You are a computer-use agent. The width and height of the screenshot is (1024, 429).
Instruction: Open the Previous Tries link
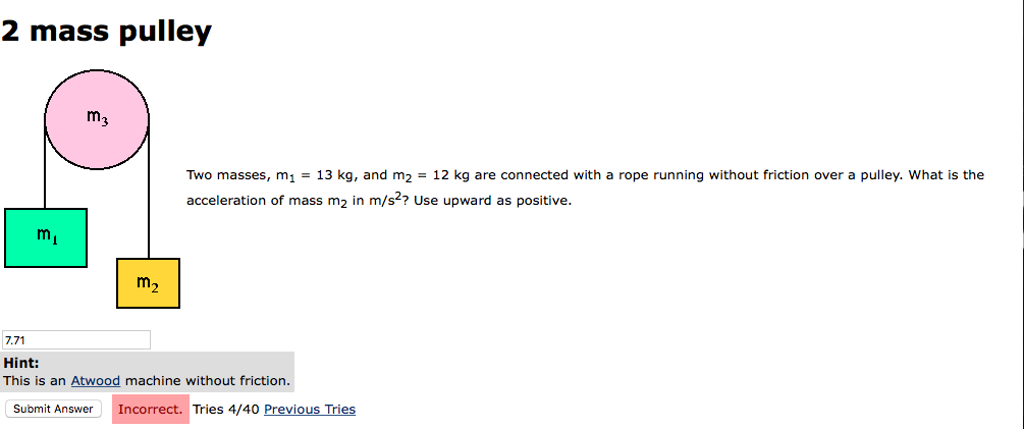[x=309, y=409]
